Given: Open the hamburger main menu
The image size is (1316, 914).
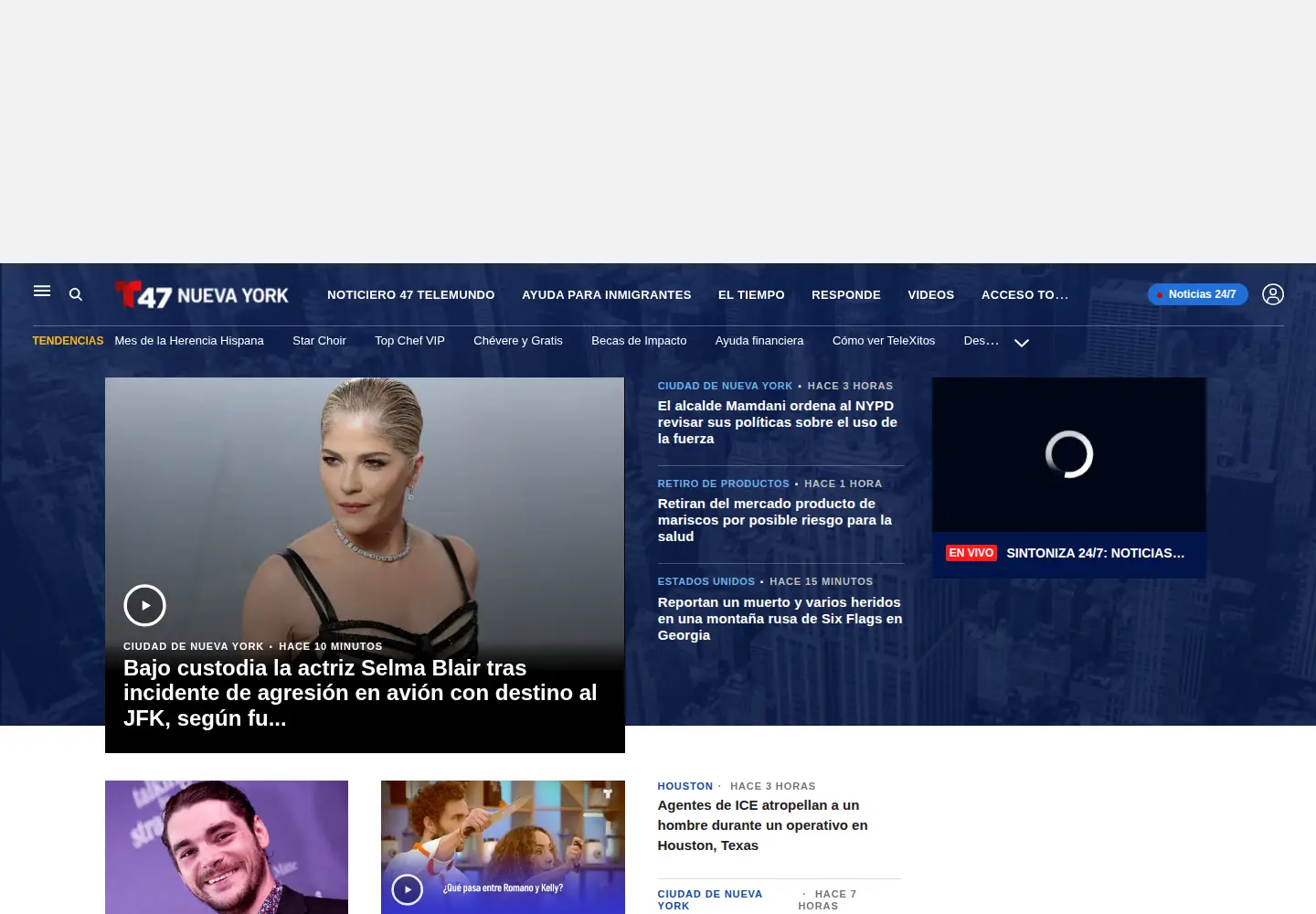Looking at the screenshot, I should click(x=42, y=291).
